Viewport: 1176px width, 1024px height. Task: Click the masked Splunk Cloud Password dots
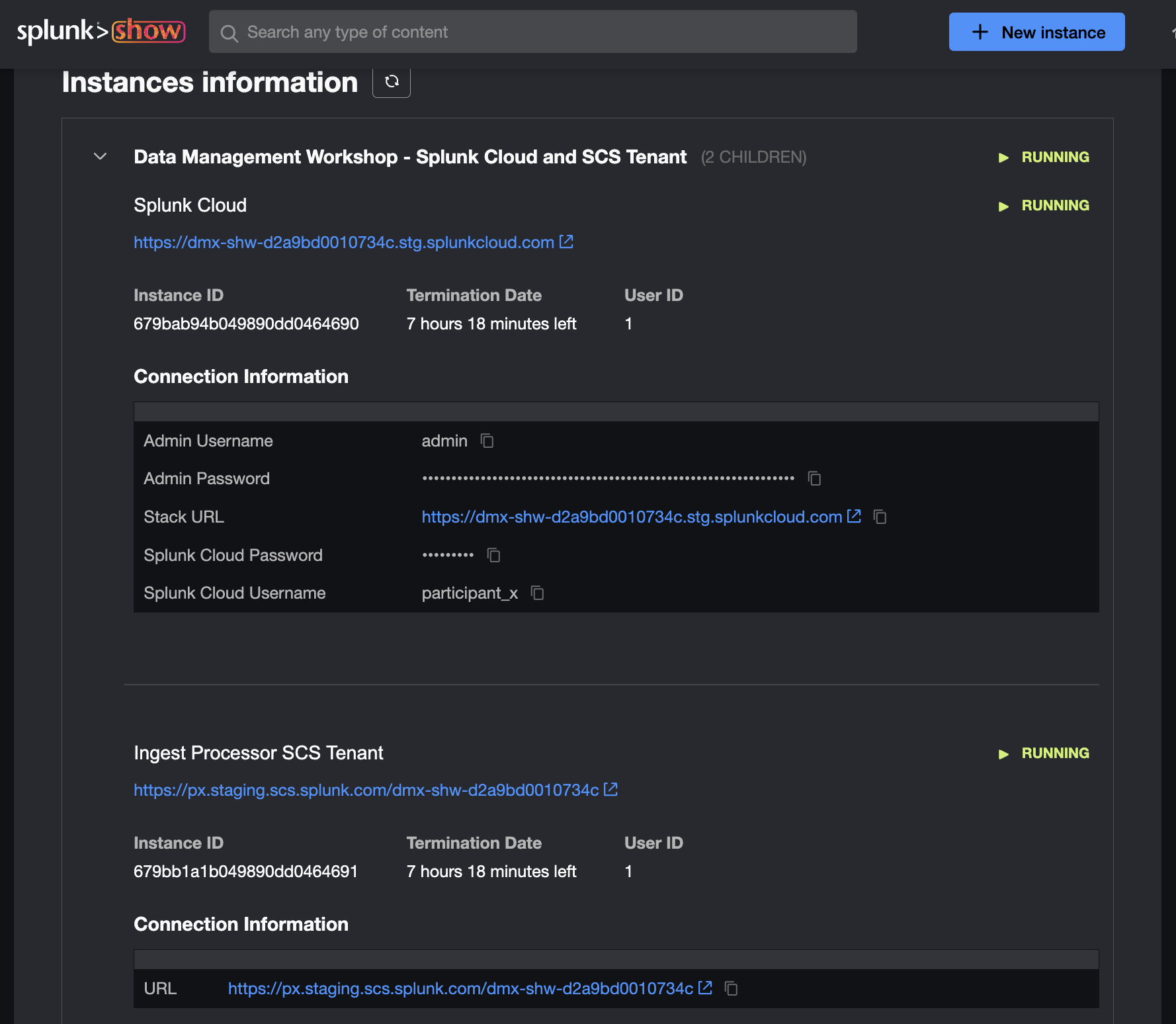point(448,554)
